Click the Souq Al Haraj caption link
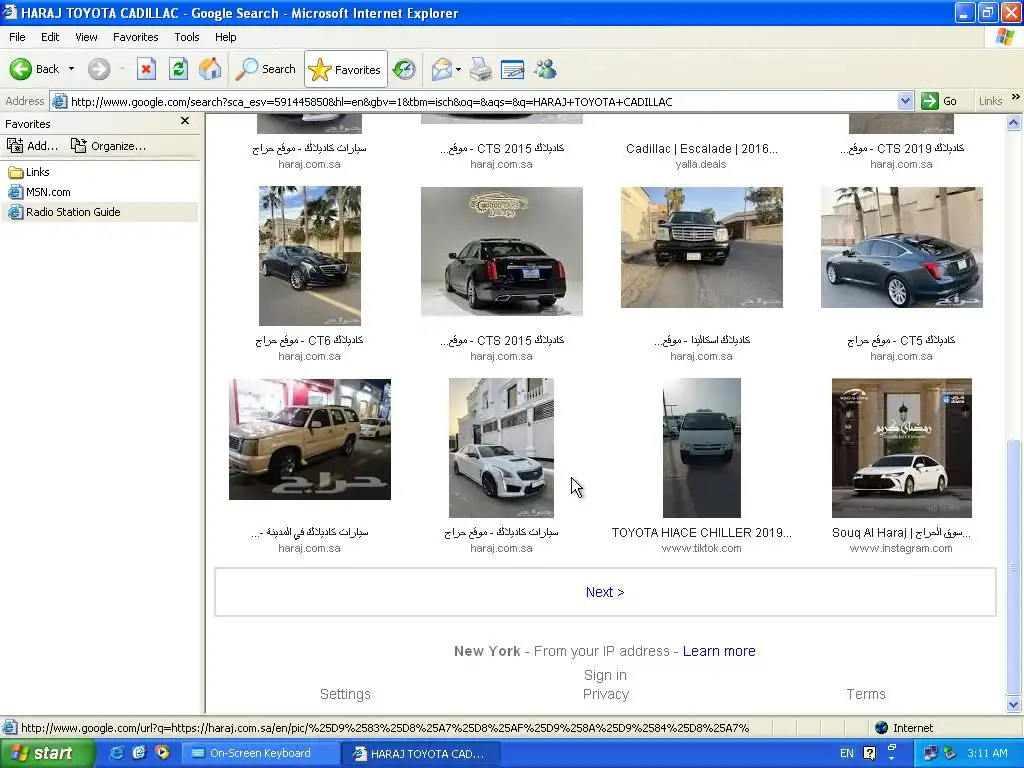 pos(901,533)
